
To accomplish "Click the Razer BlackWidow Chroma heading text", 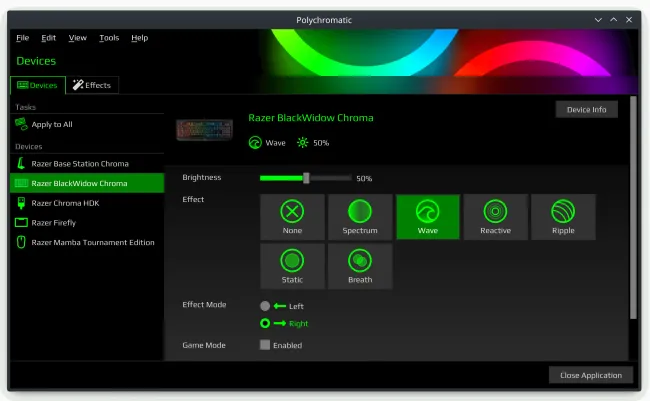I will coord(311,118).
